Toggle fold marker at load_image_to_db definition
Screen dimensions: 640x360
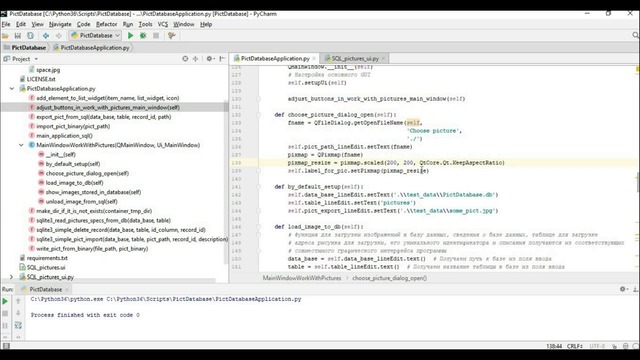point(258,227)
